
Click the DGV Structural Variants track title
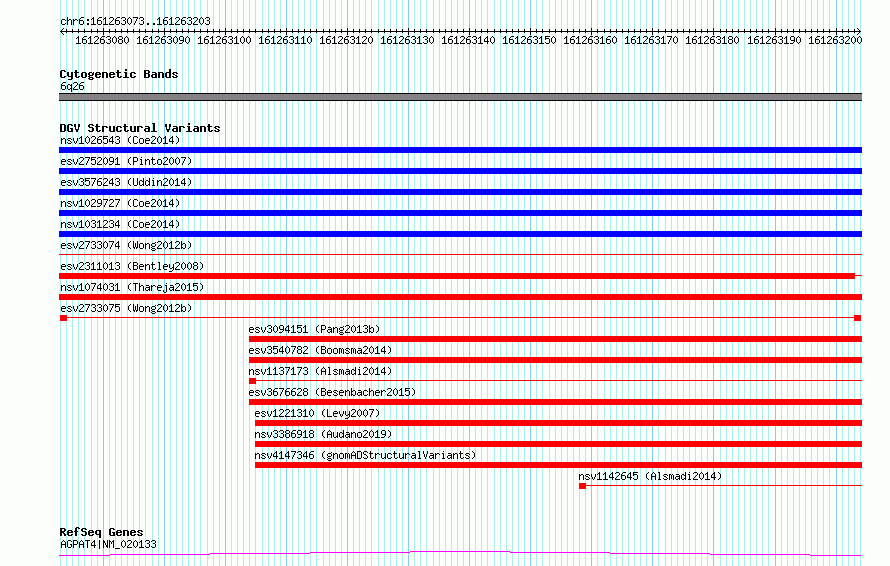click(140, 128)
